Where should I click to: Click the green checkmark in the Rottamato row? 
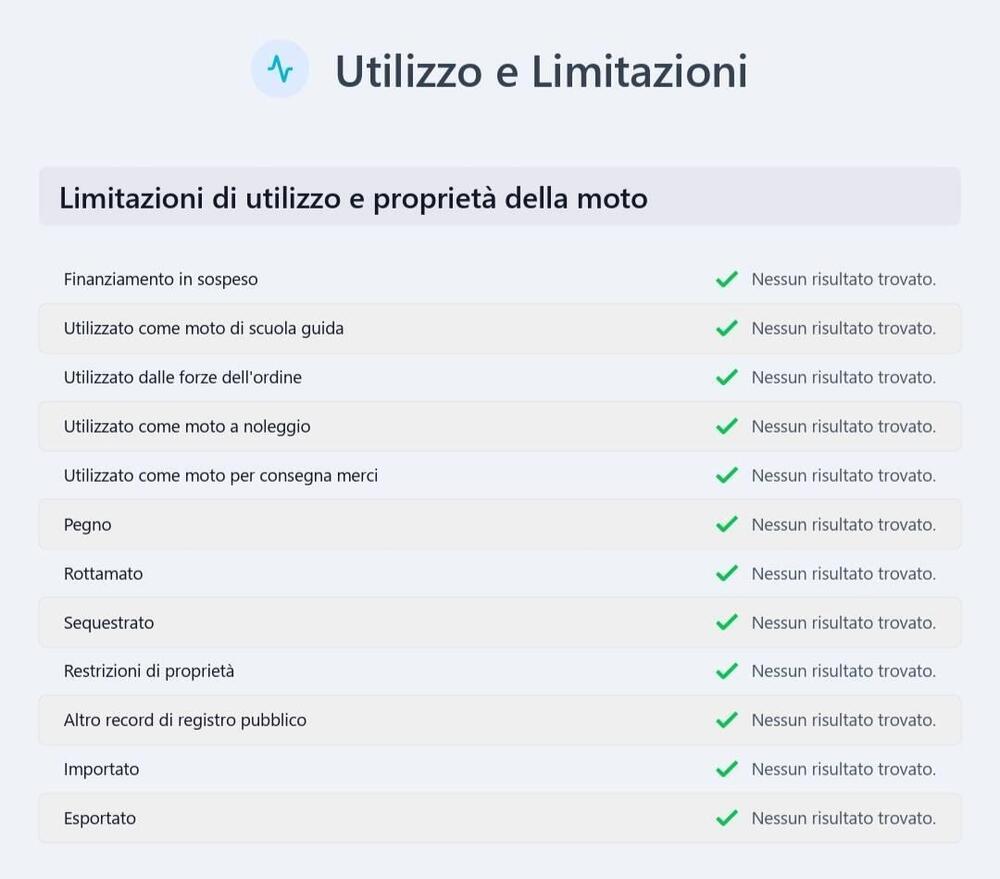727,573
